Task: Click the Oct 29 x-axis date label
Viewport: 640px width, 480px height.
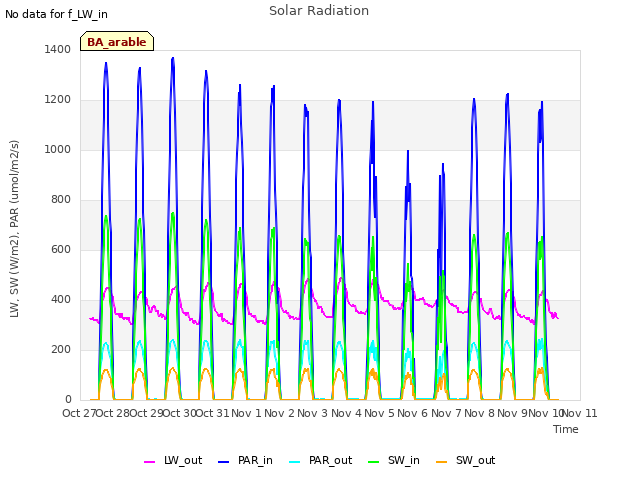Action: (146, 413)
